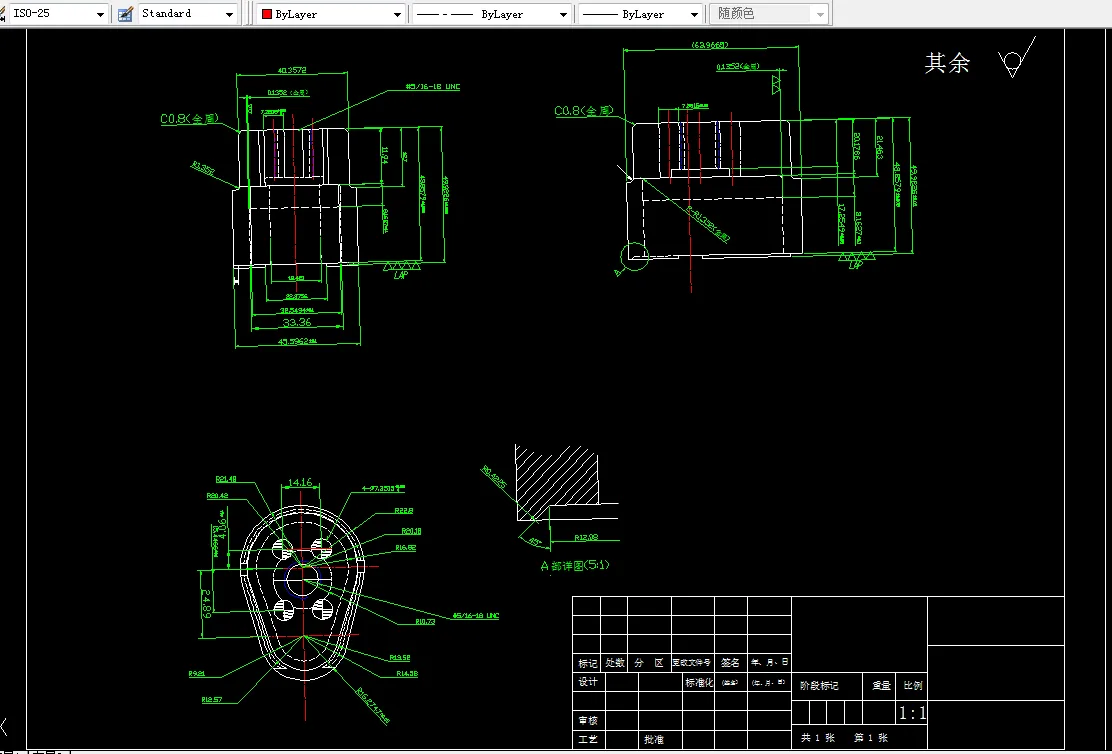Select the 设计 title block label

588,682
